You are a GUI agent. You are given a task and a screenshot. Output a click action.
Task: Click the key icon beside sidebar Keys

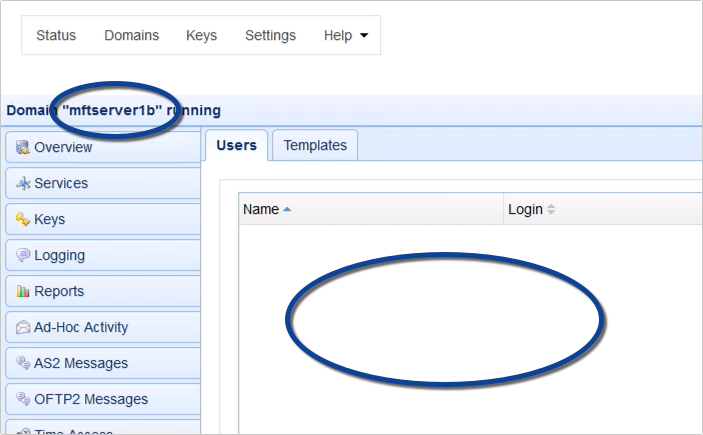(x=23, y=220)
